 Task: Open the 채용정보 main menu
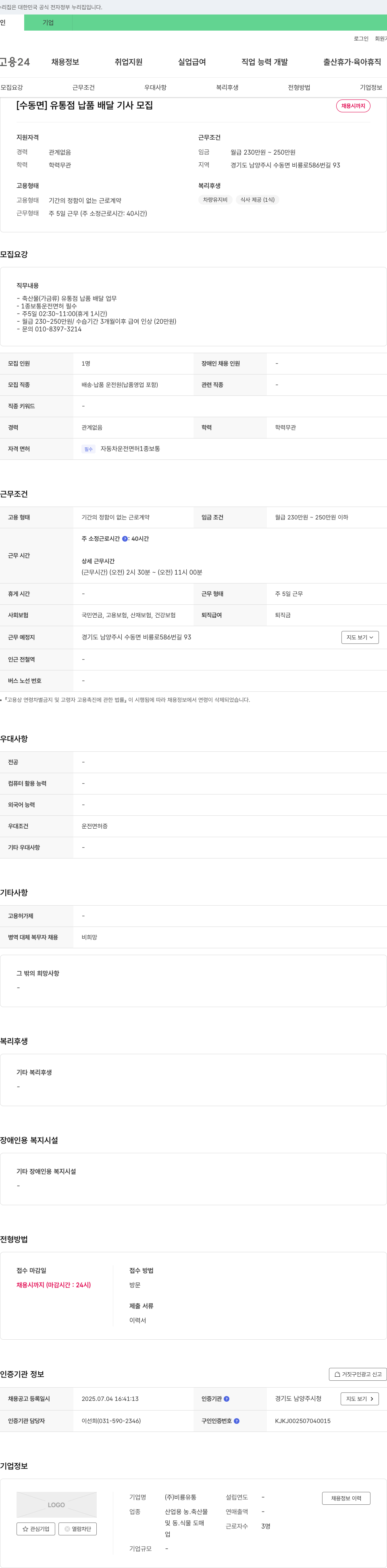coord(65,62)
